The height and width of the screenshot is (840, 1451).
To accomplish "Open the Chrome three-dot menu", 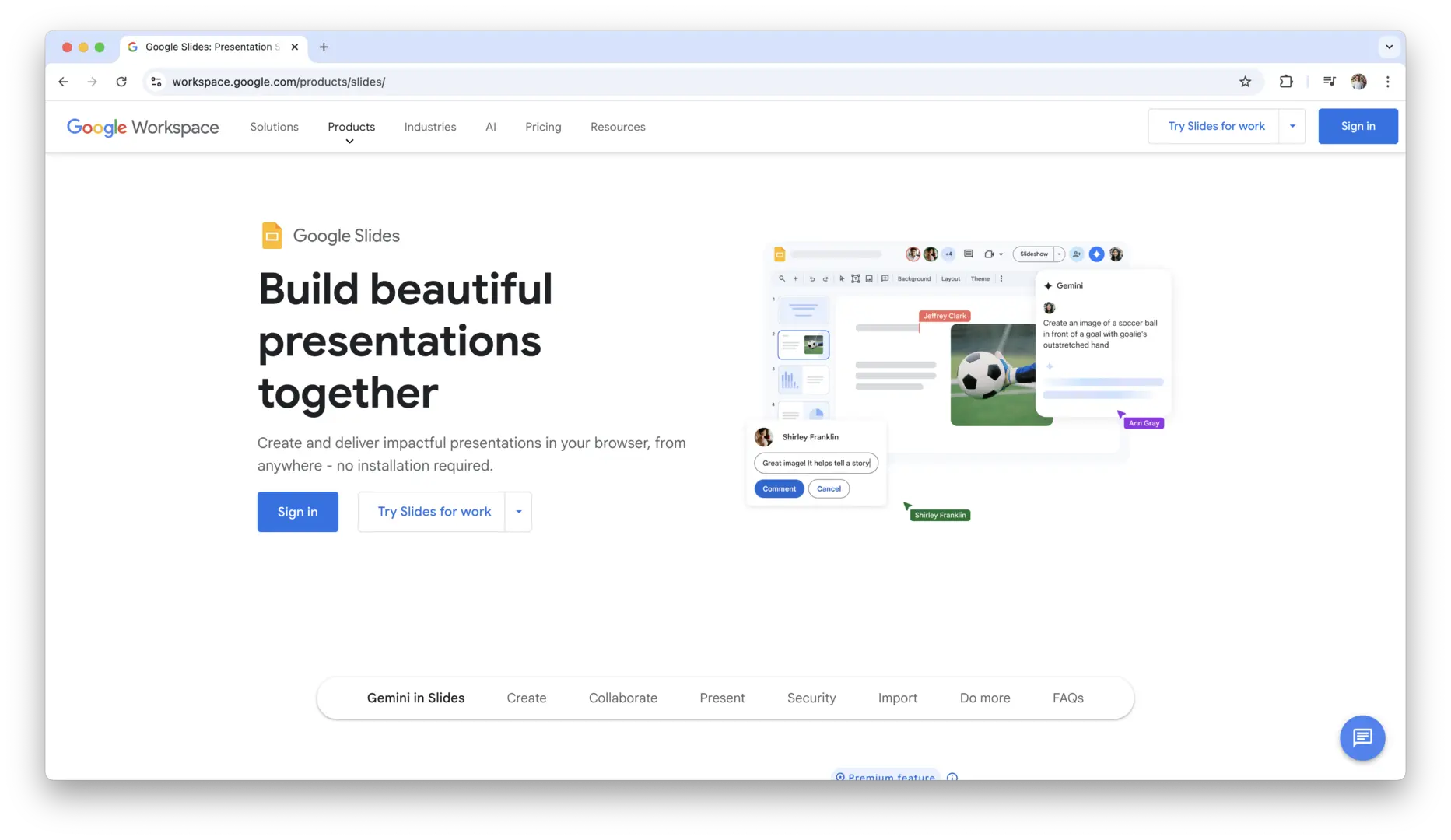I will [1388, 82].
